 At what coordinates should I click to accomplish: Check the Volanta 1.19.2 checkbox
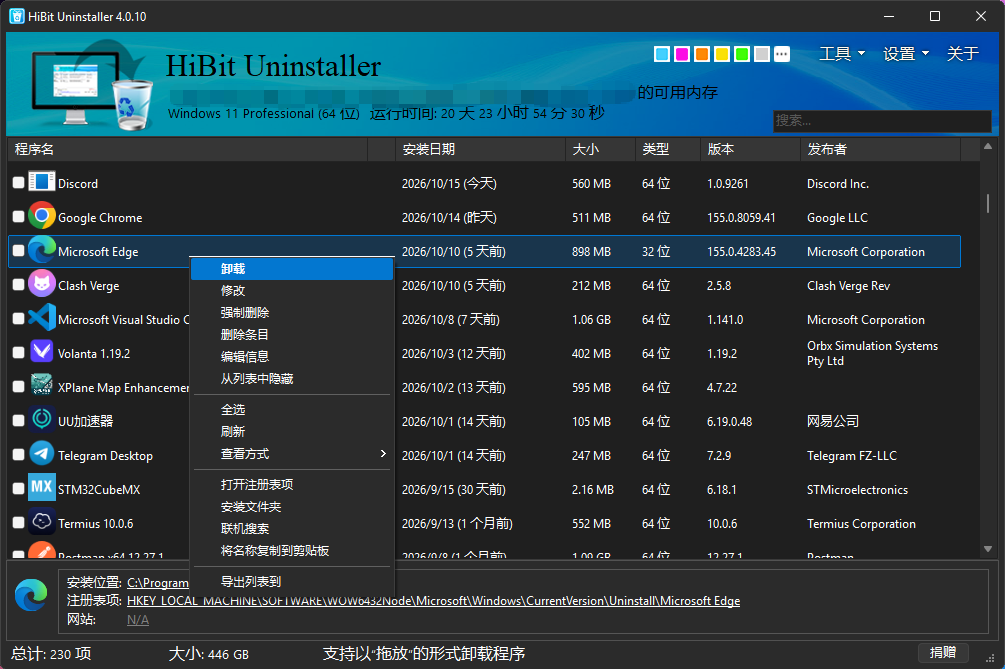(19, 352)
